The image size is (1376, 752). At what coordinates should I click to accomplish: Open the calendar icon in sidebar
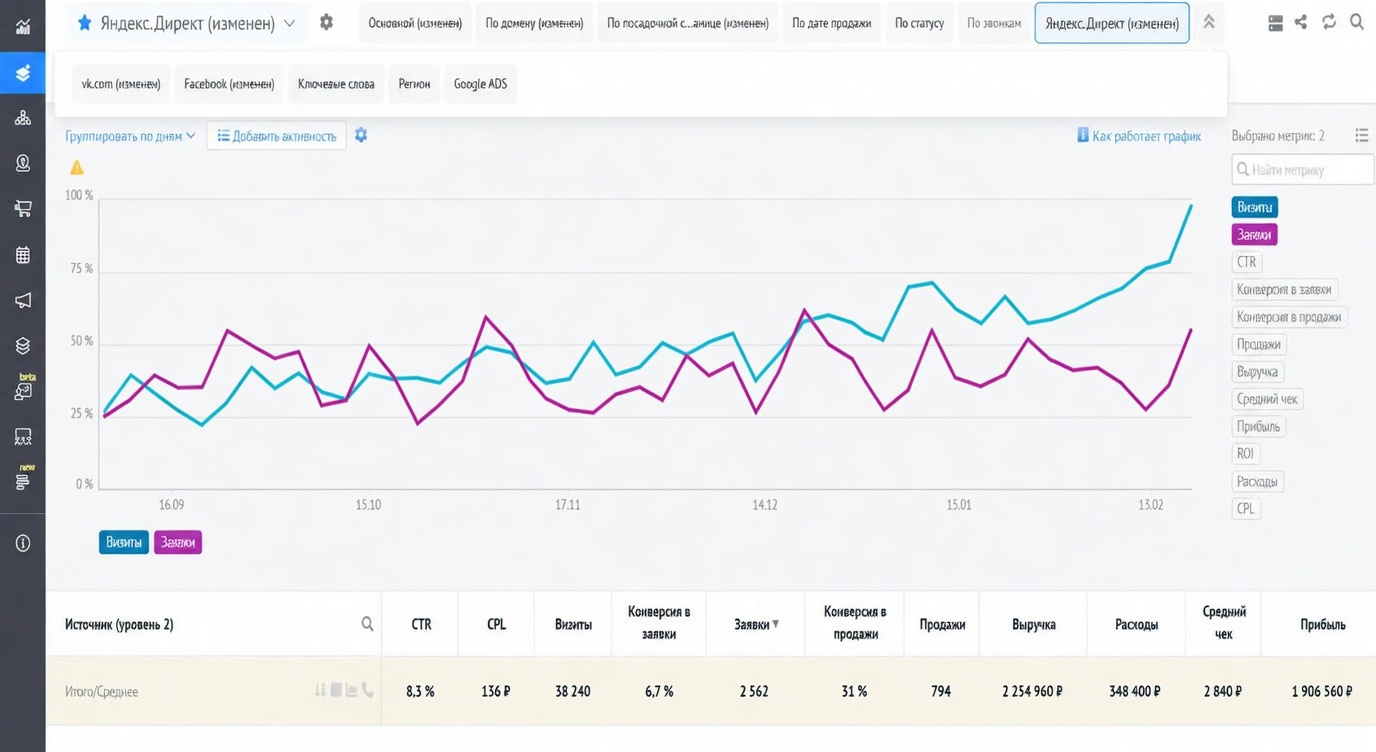22,255
